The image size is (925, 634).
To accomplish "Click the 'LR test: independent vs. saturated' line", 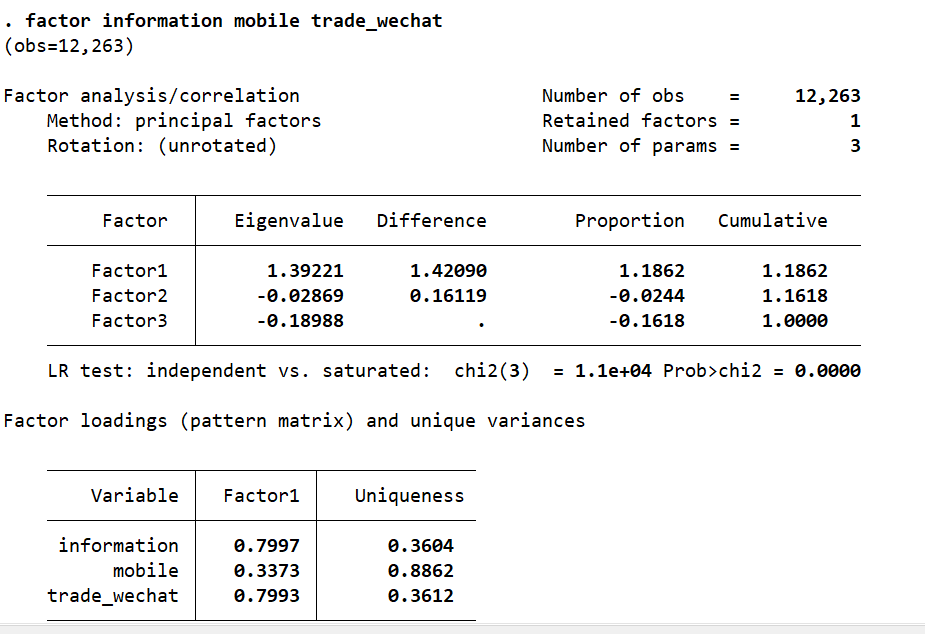I will [238, 371].
